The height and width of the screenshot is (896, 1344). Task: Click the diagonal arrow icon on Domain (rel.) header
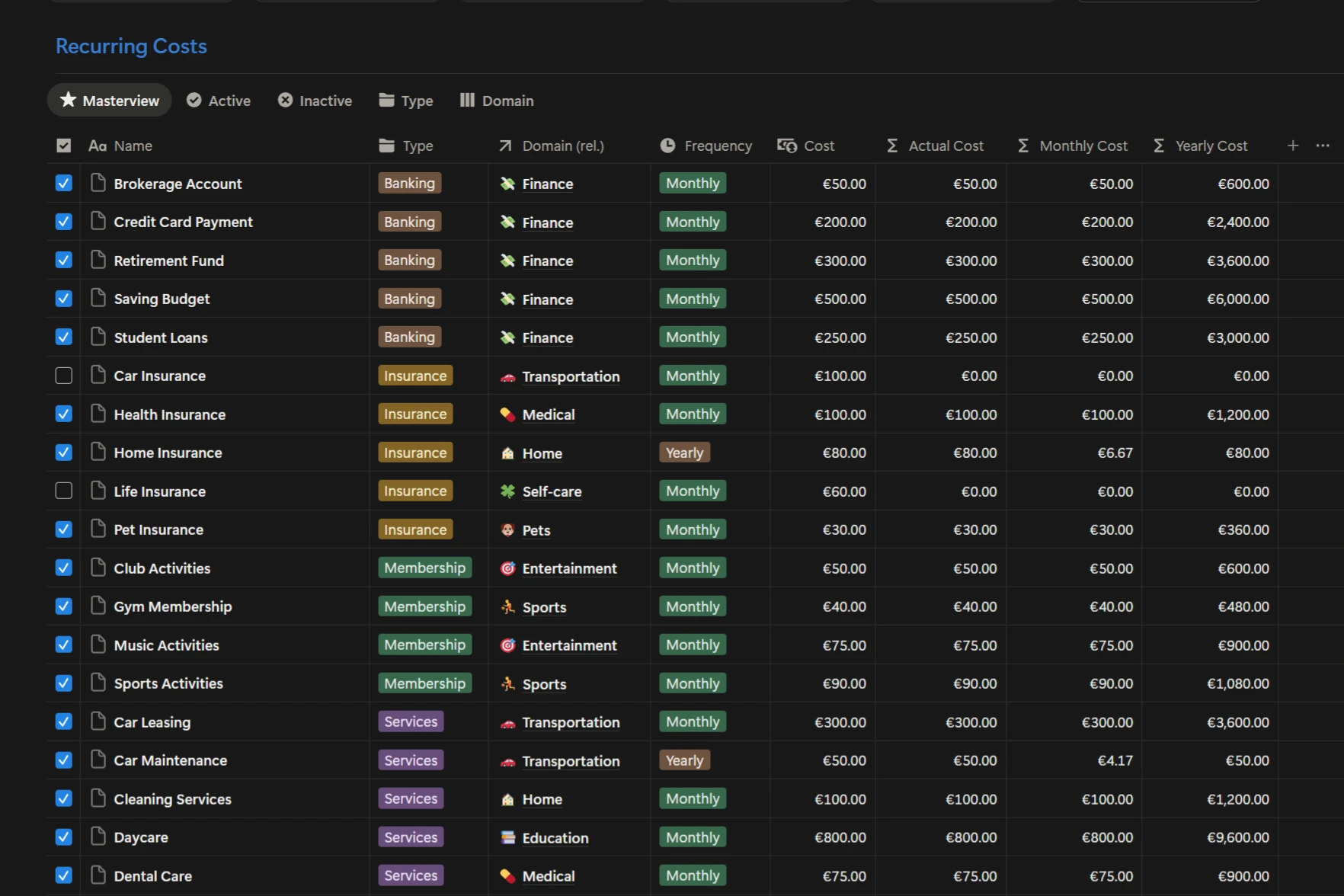pyautogui.click(x=504, y=146)
